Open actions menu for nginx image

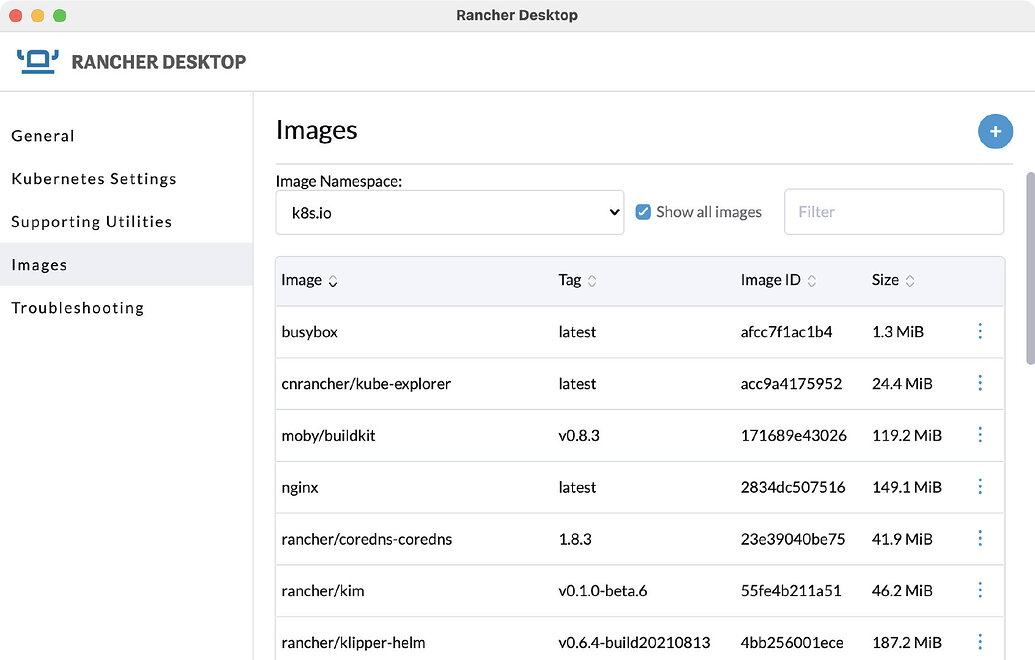(979, 487)
